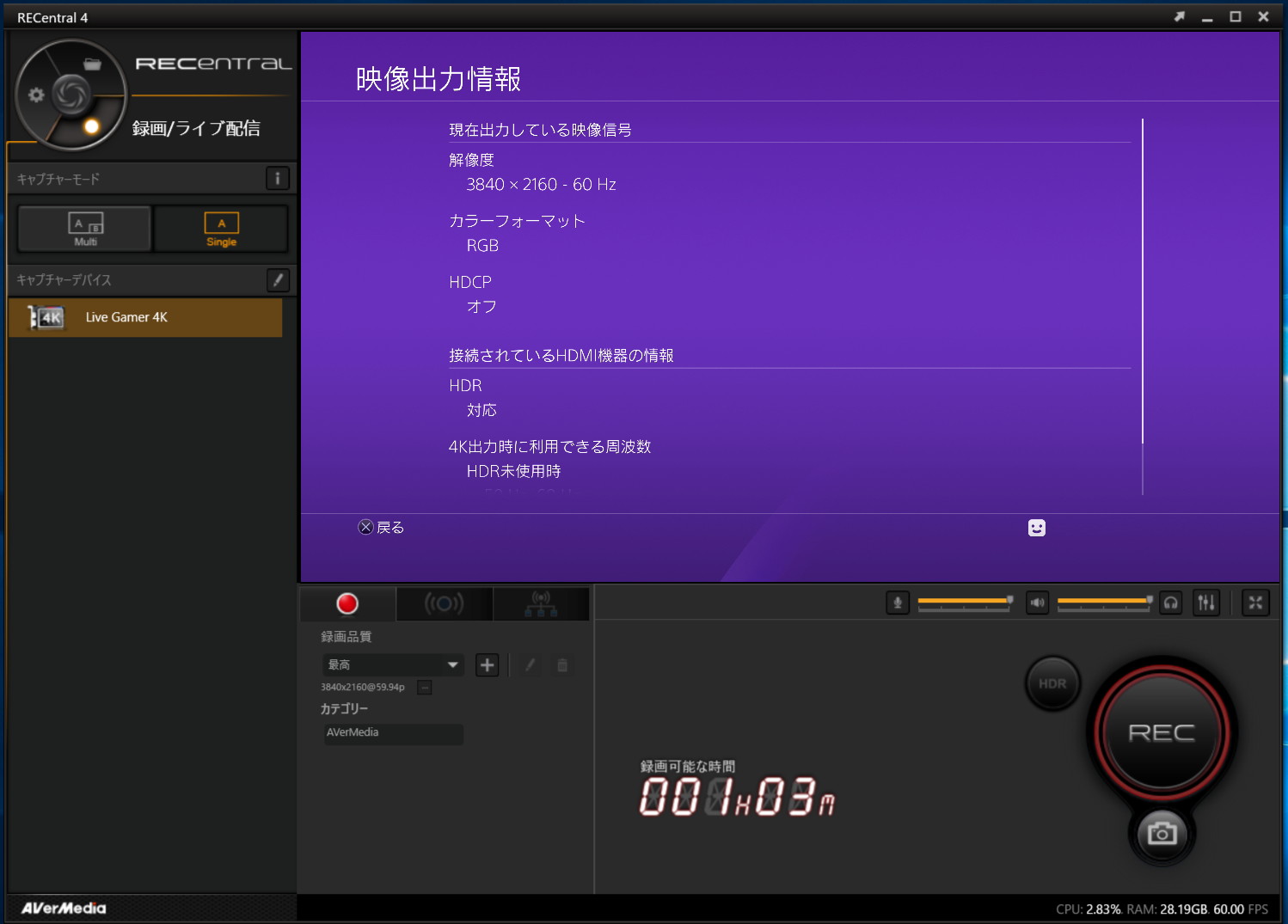1288x924 pixels.
Task: Open the ellipsis next to 3840x2160@59.94p
Action: pyautogui.click(x=424, y=687)
